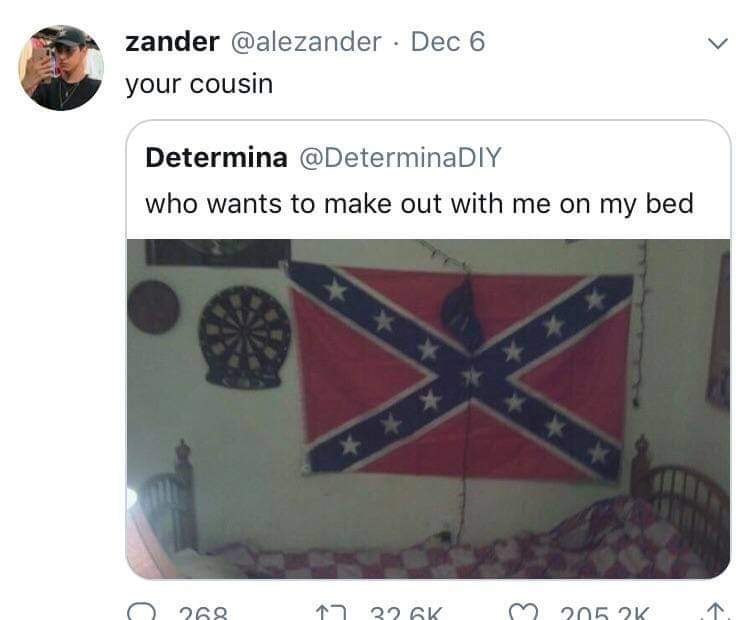Image resolution: width=750 pixels, height=620 pixels.
Task: Open the Determina quoted author name
Action: (x=216, y=157)
